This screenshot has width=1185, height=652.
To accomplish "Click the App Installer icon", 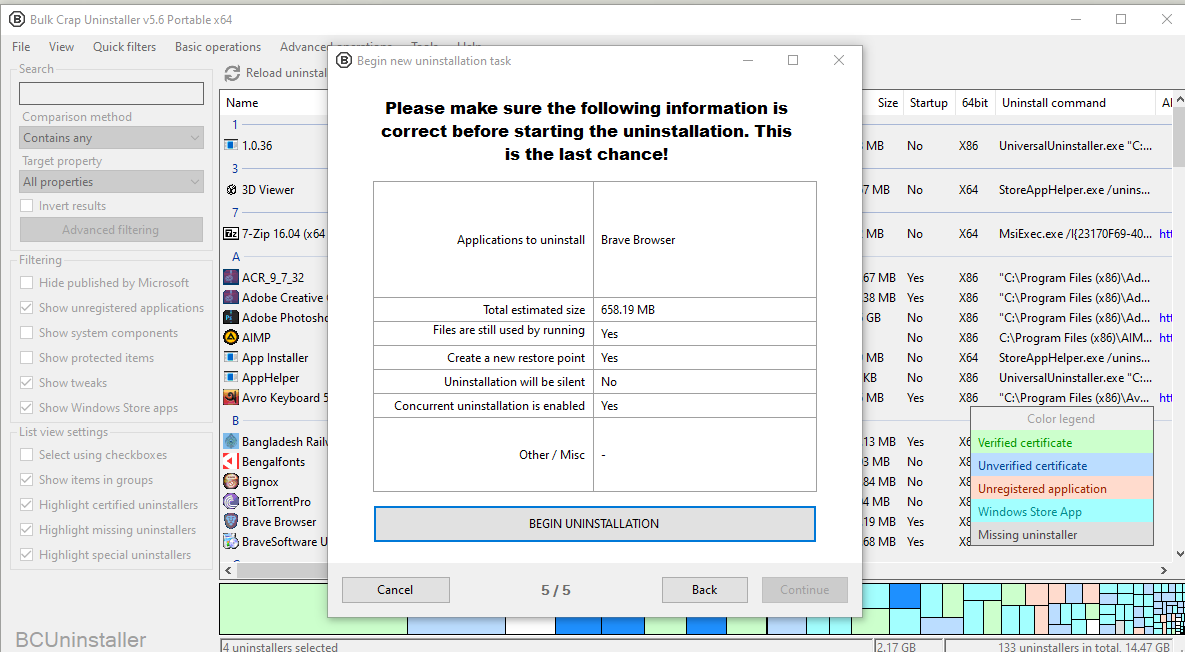I will 231,357.
